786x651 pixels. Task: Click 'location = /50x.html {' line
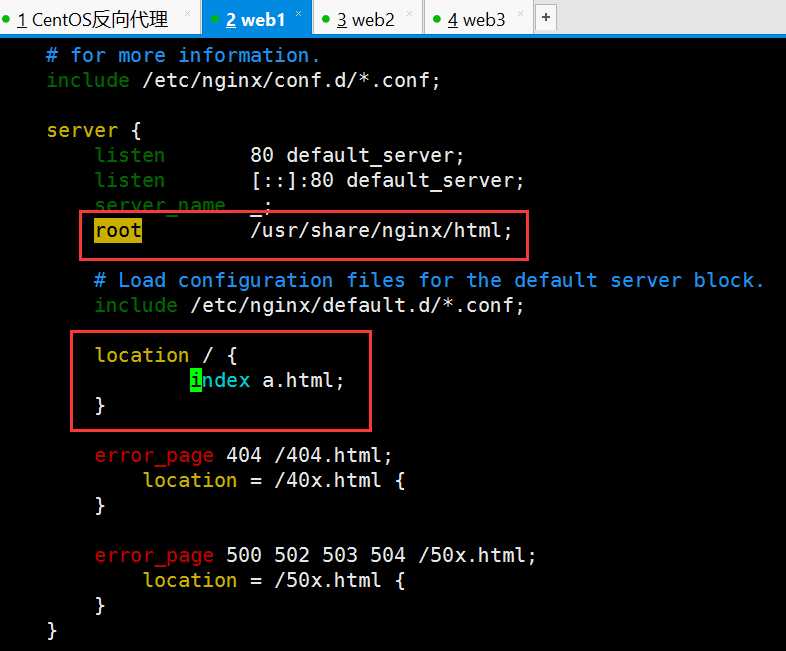[x=274, y=580]
